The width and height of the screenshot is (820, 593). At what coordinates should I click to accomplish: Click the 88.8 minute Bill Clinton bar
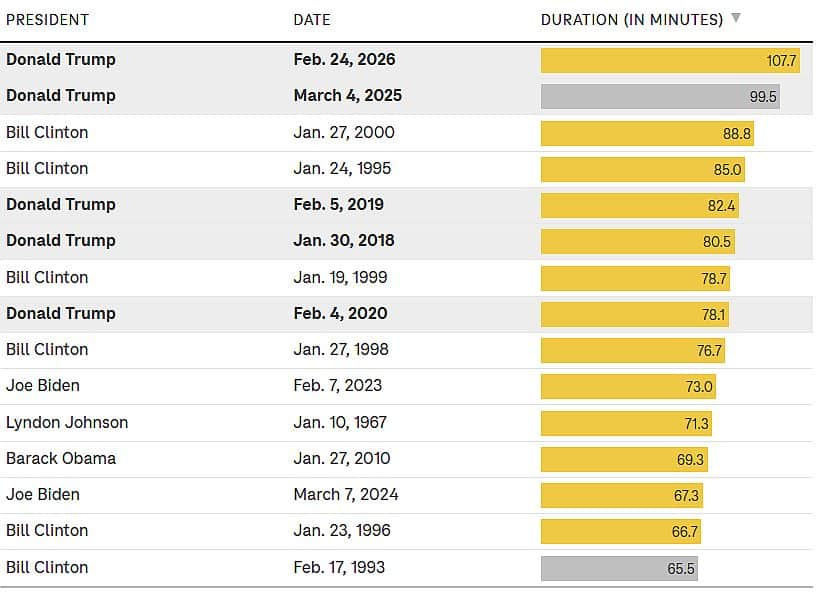coord(647,134)
